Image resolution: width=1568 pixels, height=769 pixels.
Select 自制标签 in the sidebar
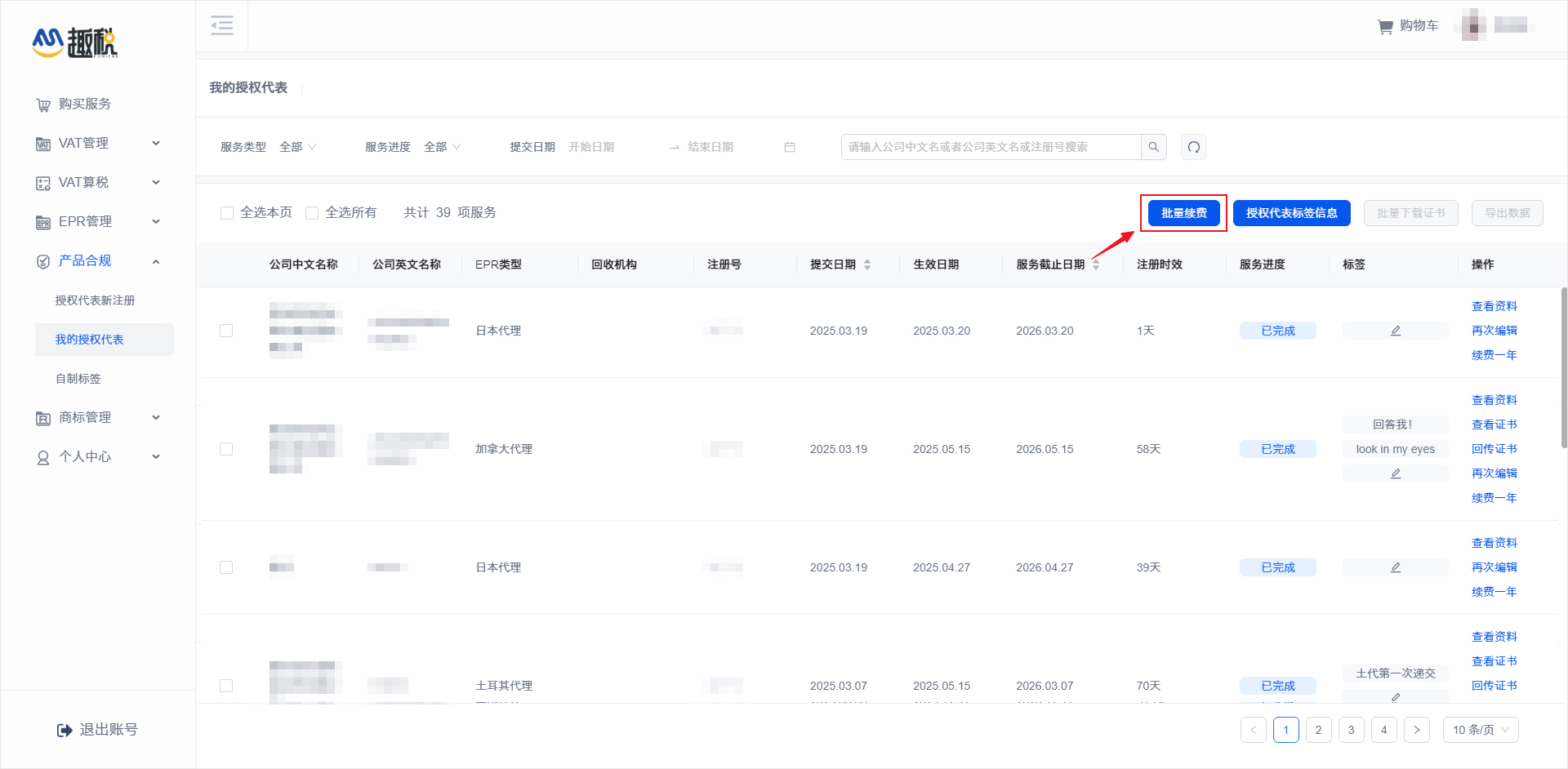point(78,378)
